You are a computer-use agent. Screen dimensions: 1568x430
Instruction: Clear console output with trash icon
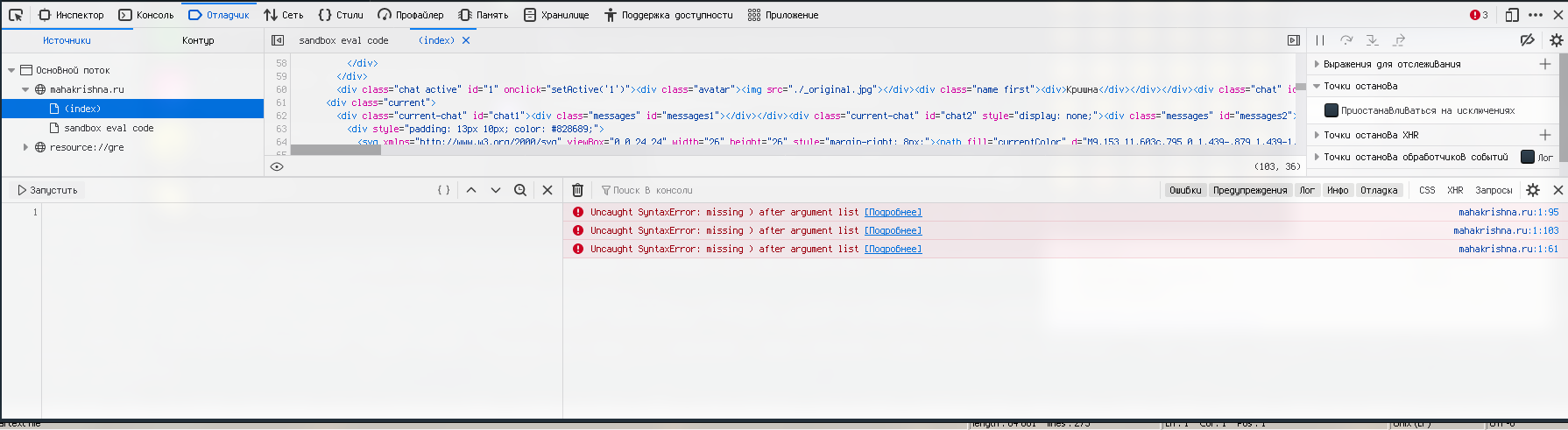[x=578, y=190]
